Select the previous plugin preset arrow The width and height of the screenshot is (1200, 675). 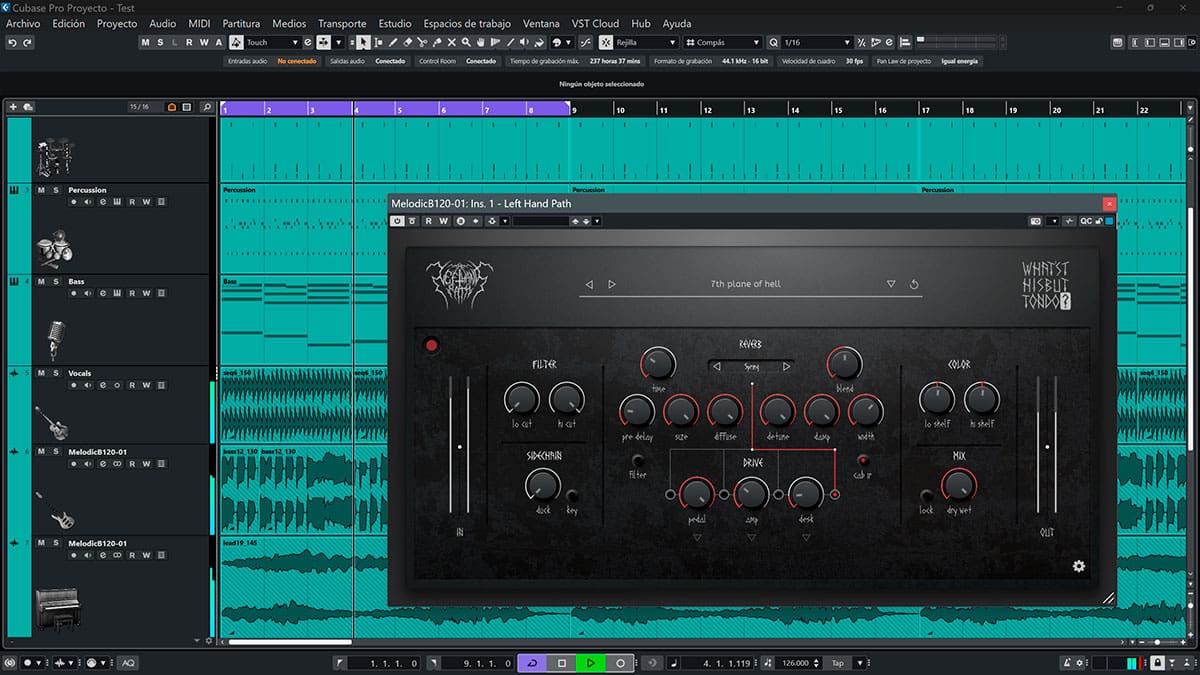tap(589, 285)
